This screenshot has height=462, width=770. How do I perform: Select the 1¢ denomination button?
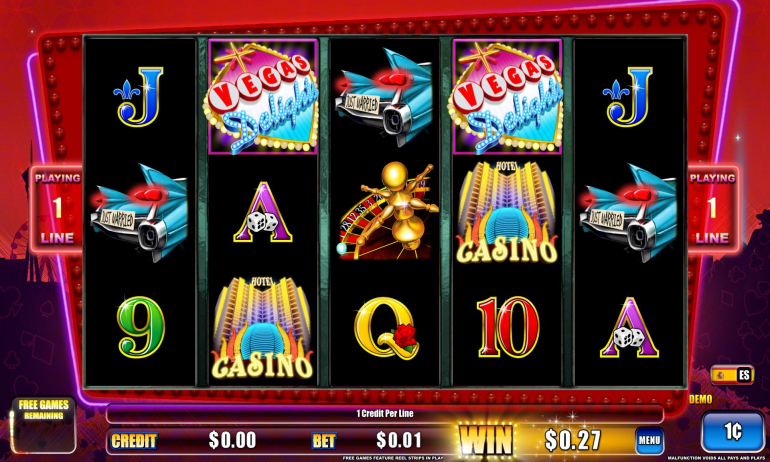732,432
